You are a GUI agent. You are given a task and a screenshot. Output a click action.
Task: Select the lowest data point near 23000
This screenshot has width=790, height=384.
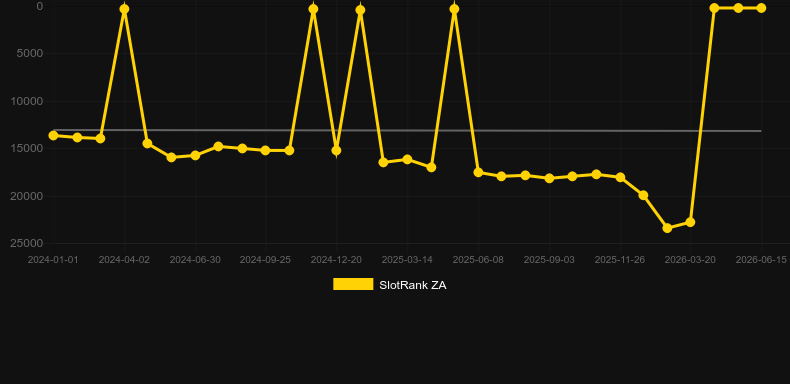coord(667,228)
